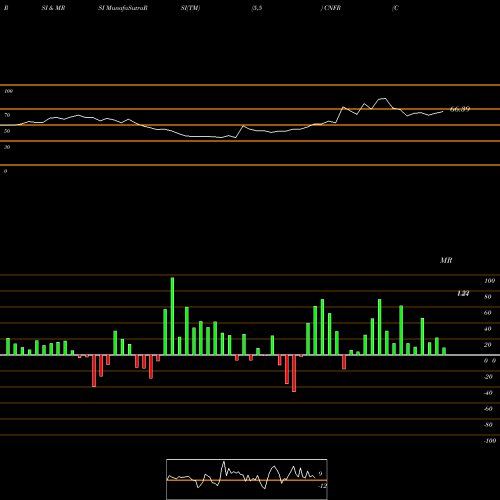500x500 pixels.
Task: Click the -100 label on MR axis
Action: click(x=490, y=441)
